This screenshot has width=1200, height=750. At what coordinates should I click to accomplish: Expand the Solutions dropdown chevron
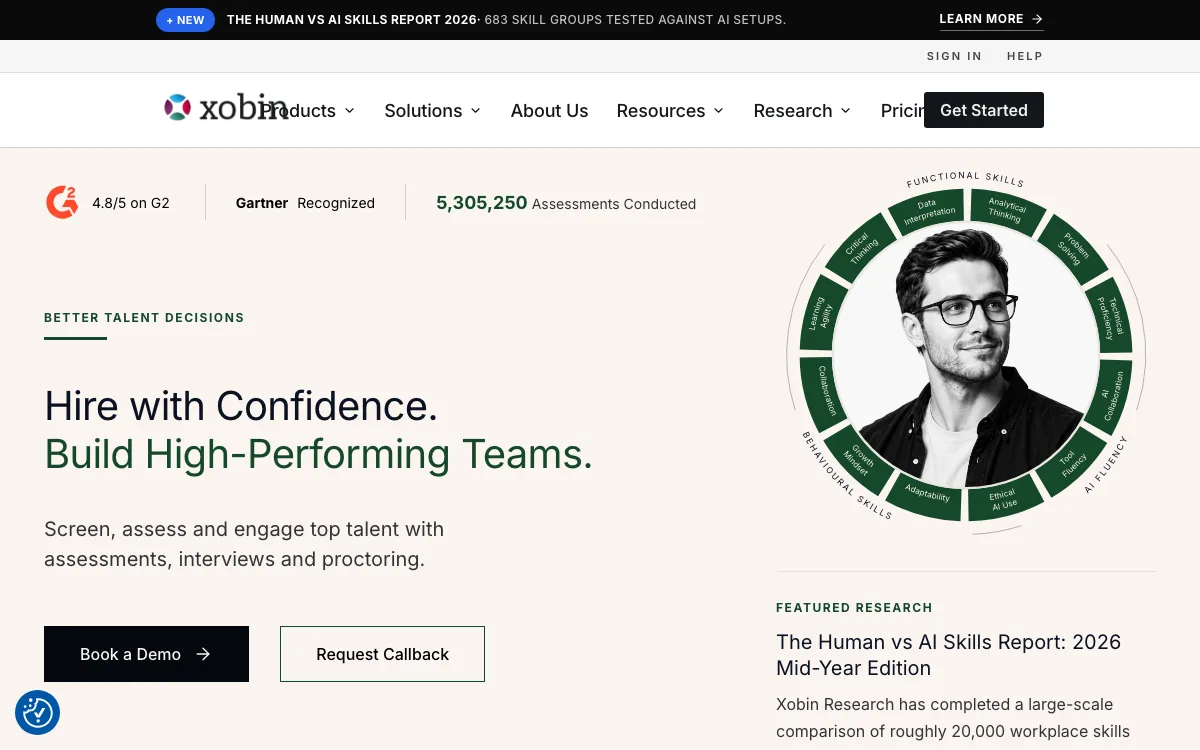click(x=476, y=110)
